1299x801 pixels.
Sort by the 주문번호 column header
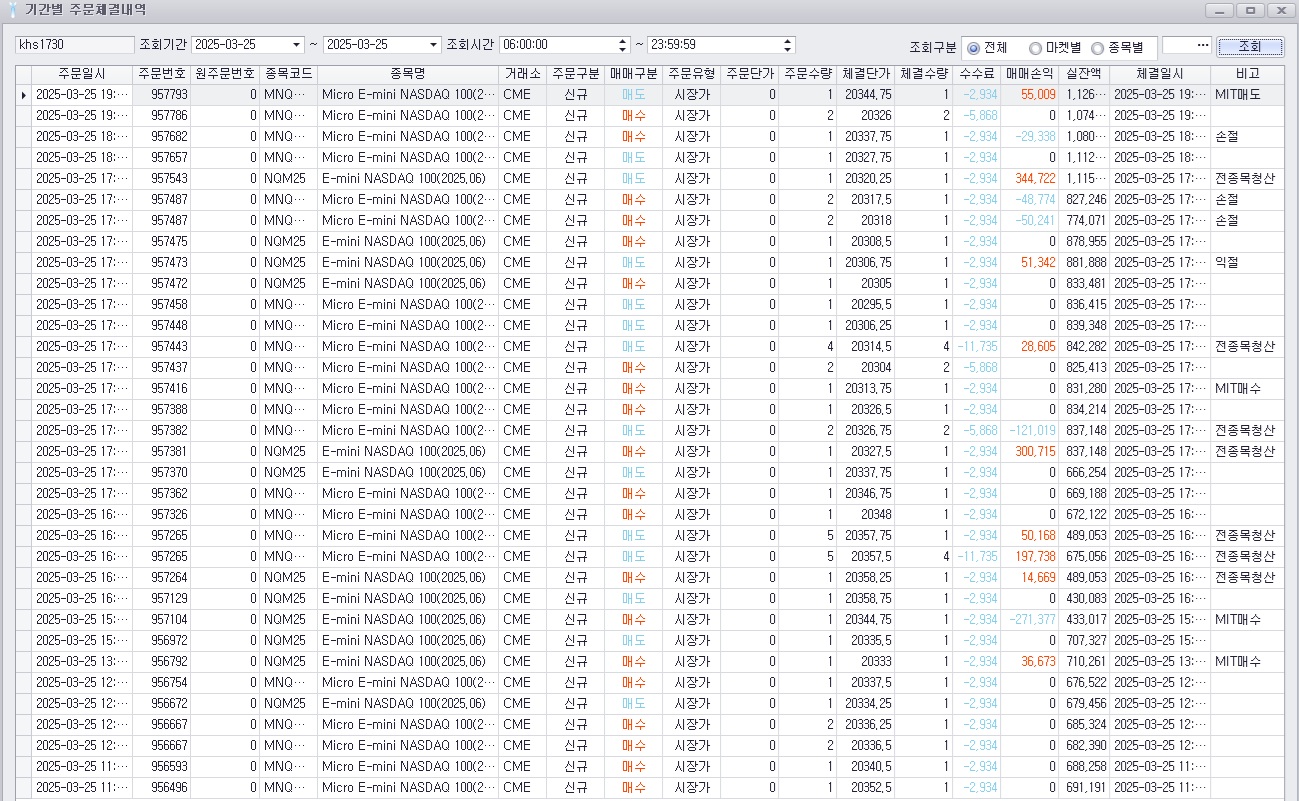point(162,74)
